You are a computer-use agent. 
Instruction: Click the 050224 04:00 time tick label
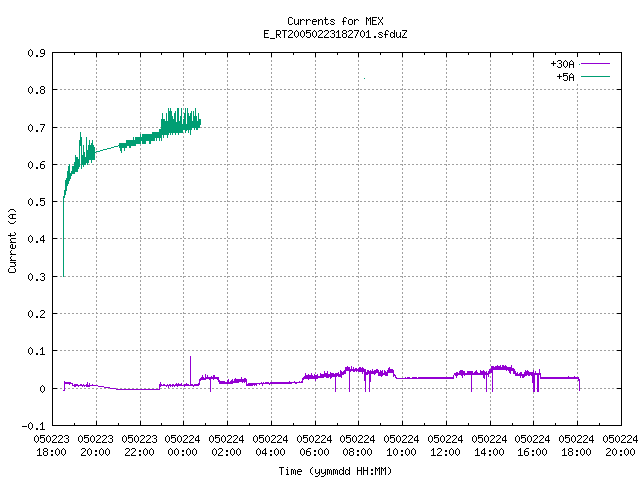(x=271, y=446)
